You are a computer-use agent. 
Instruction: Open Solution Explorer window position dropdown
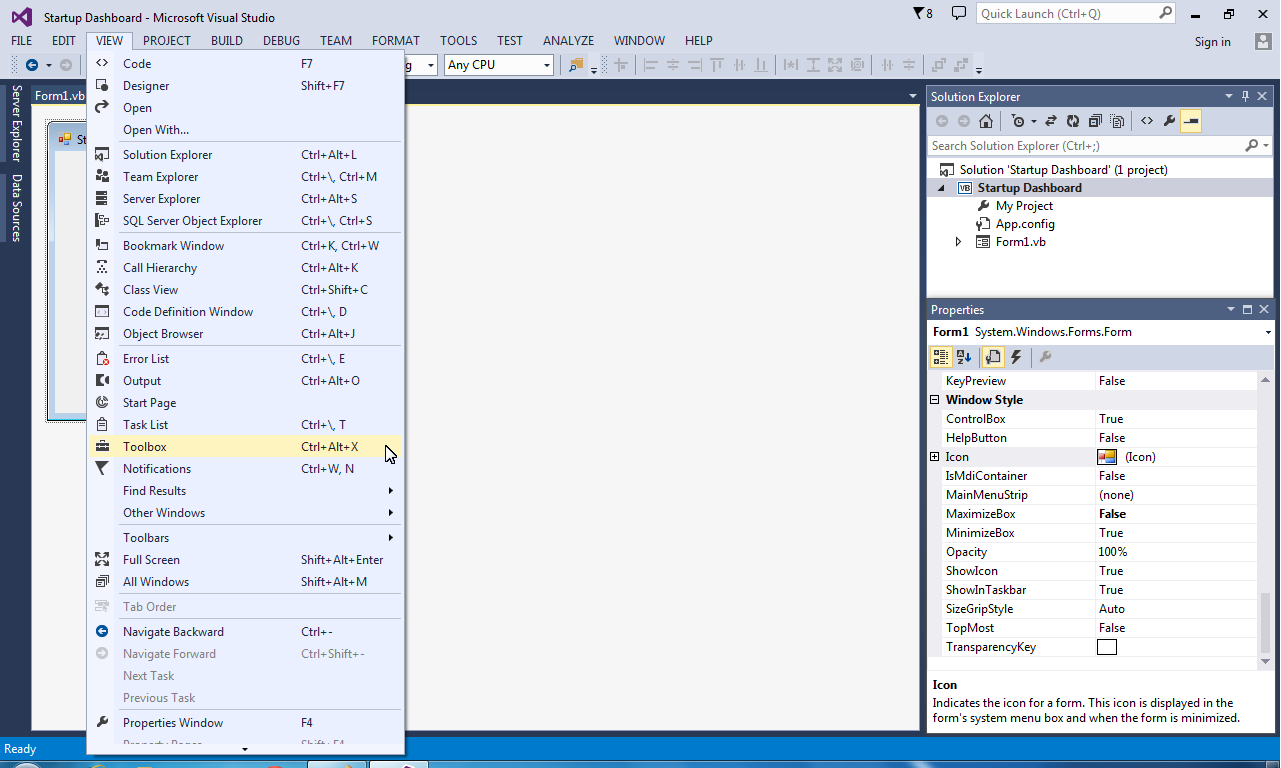click(x=1229, y=97)
